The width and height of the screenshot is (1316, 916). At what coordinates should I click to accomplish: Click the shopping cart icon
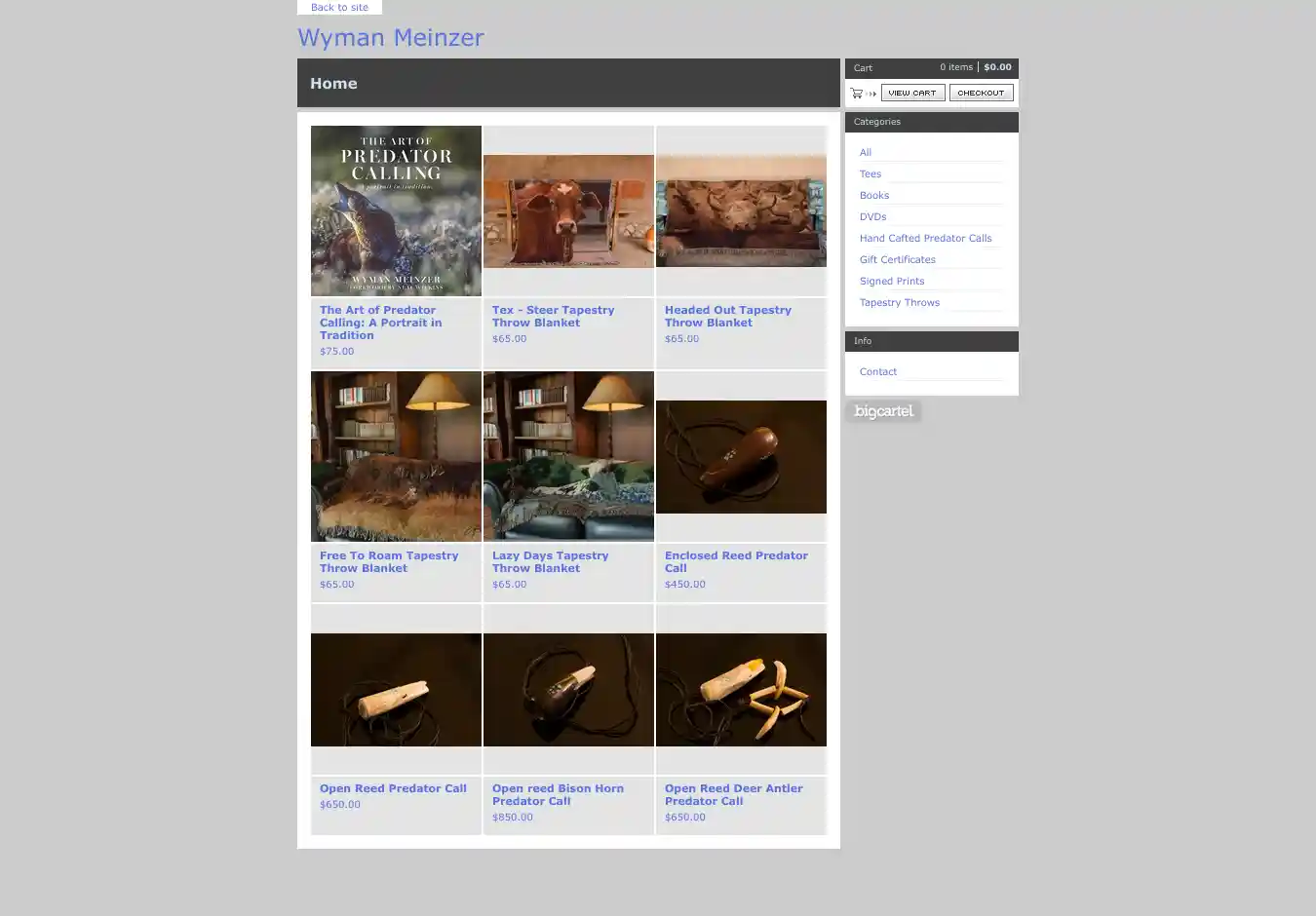[x=857, y=94]
